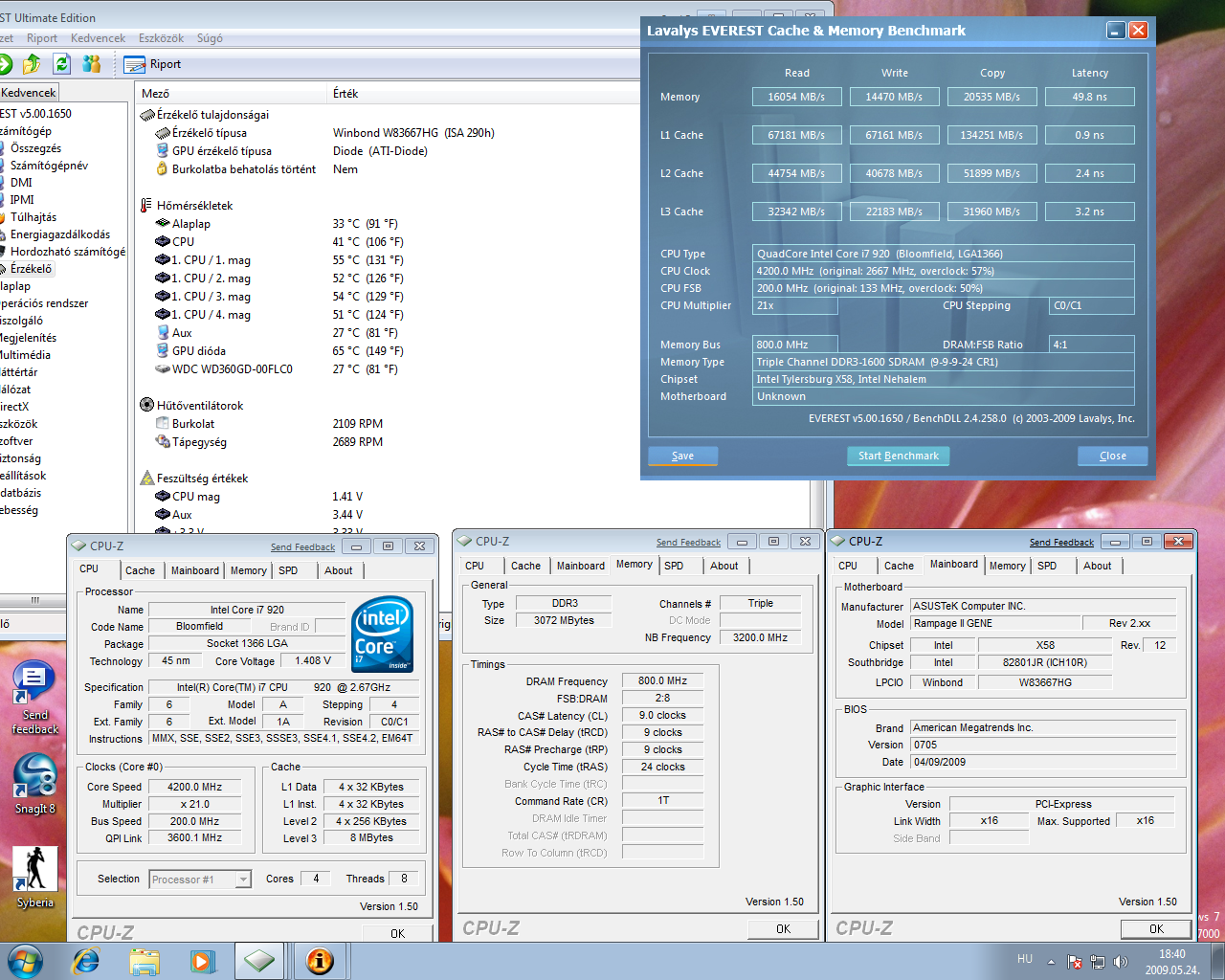The width and height of the screenshot is (1225, 980).
Task: Open the Eszközök menu
Action: [161, 38]
